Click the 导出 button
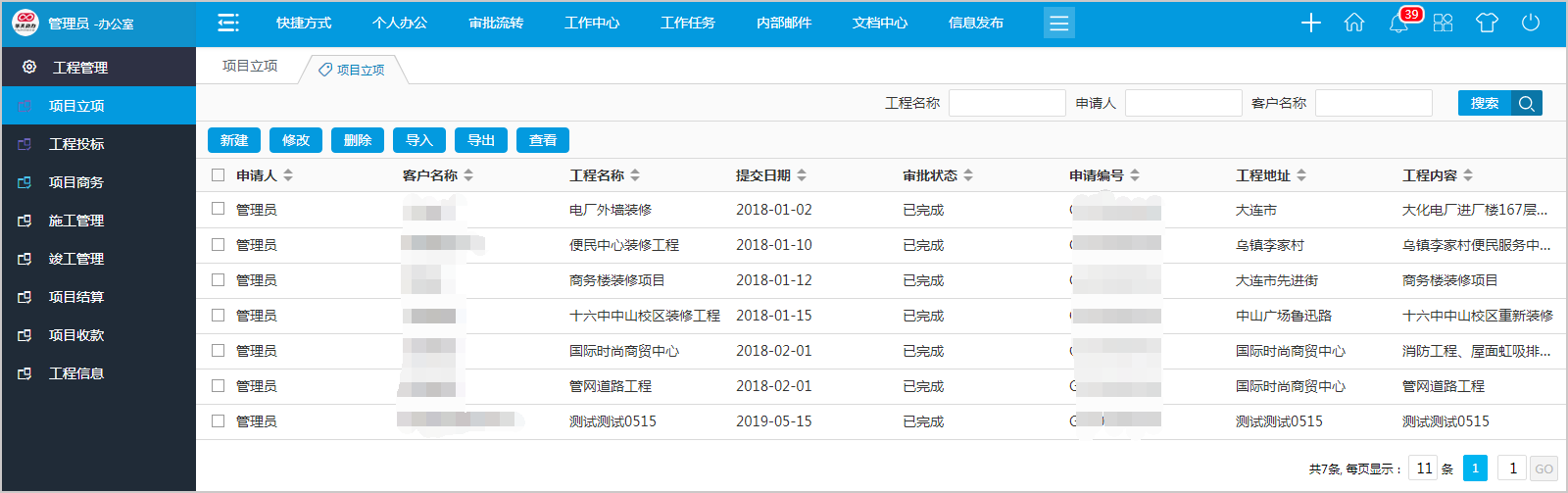The height and width of the screenshot is (493, 1568). 481,140
